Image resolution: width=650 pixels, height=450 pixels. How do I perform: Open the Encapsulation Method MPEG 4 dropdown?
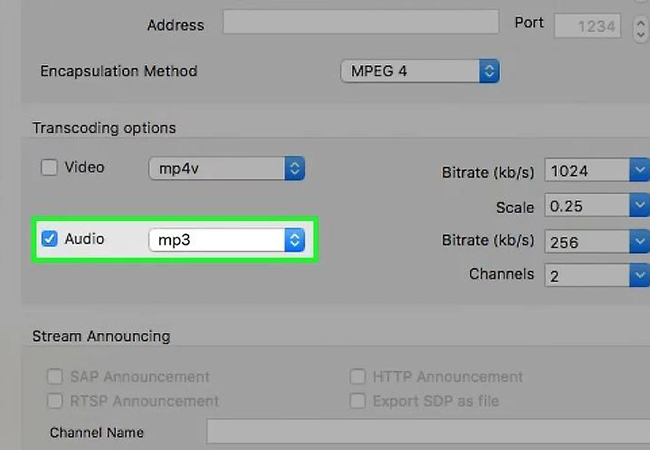click(x=420, y=71)
